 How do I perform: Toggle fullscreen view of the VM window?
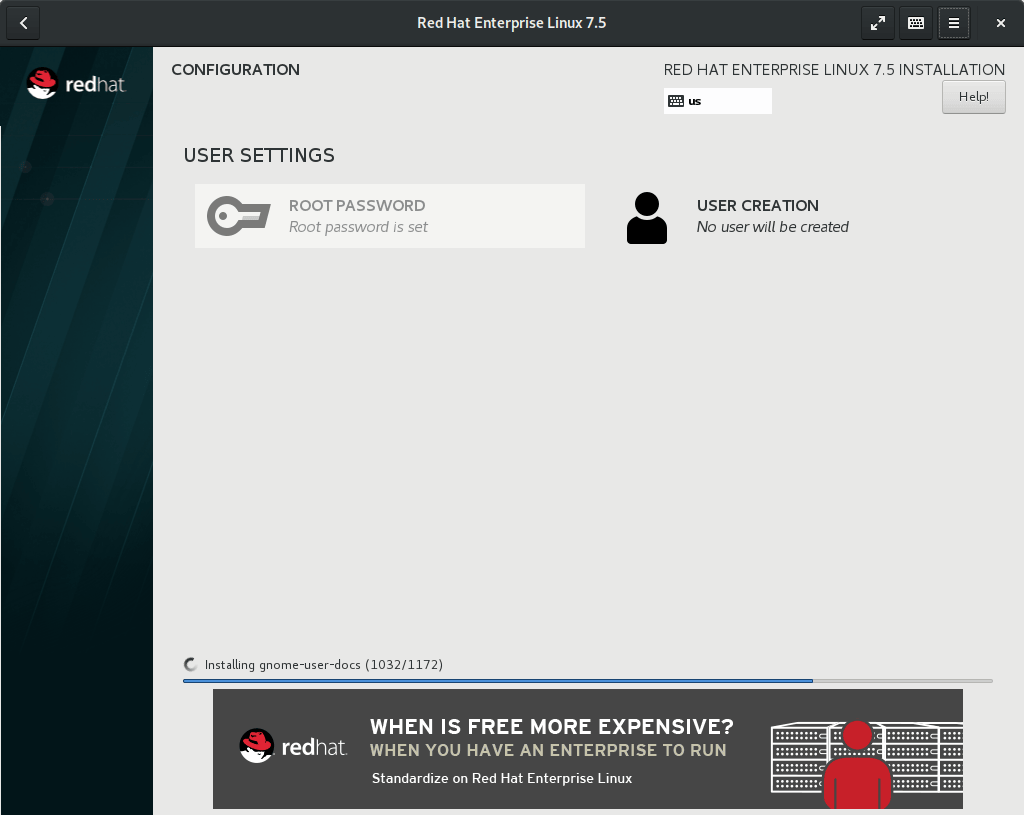[x=877, y=23]
